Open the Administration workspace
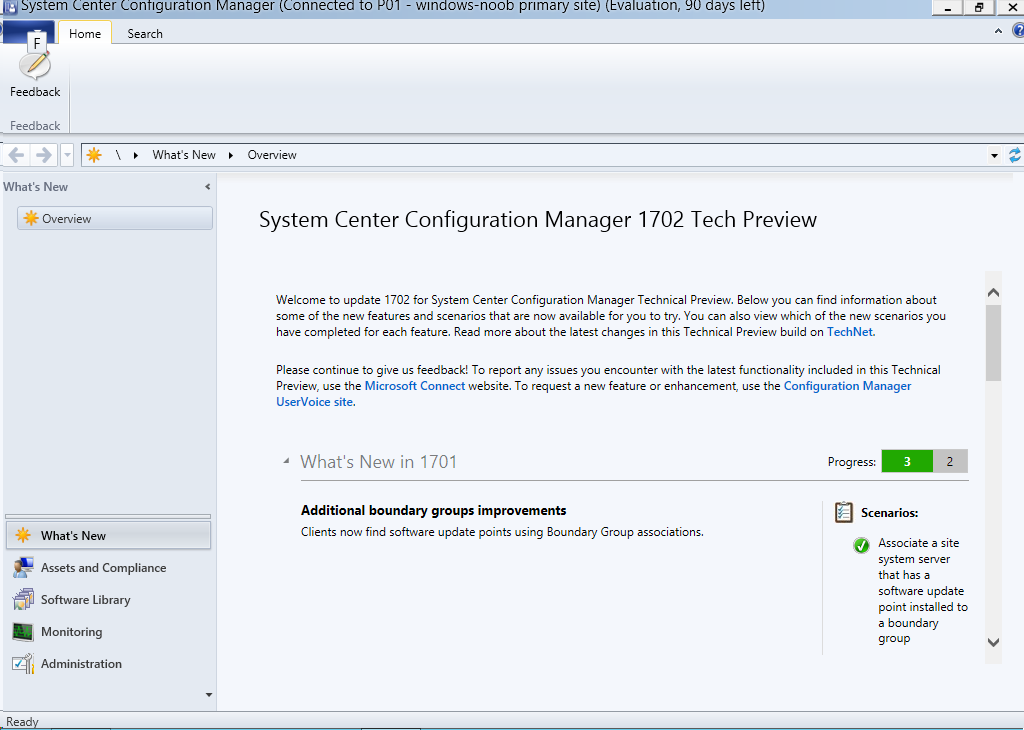Viewport: 1024px width, 730px height. tap(108, 663)
